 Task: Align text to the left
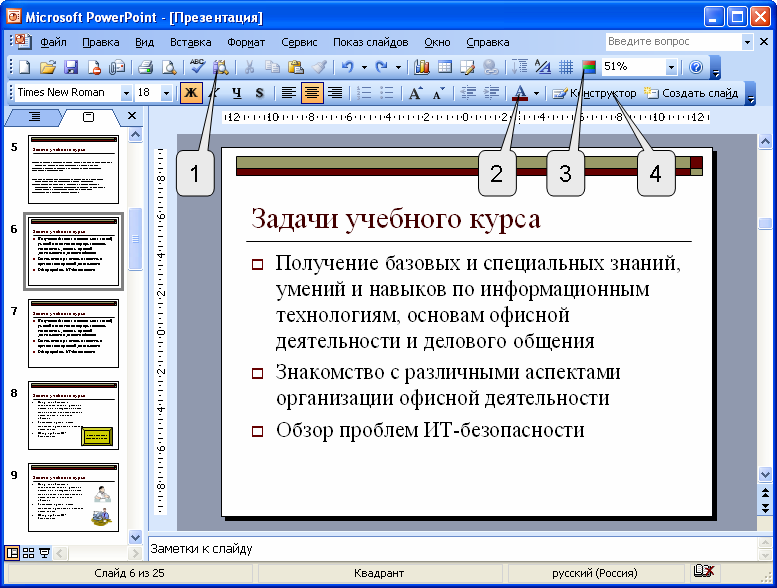point(288,93)
